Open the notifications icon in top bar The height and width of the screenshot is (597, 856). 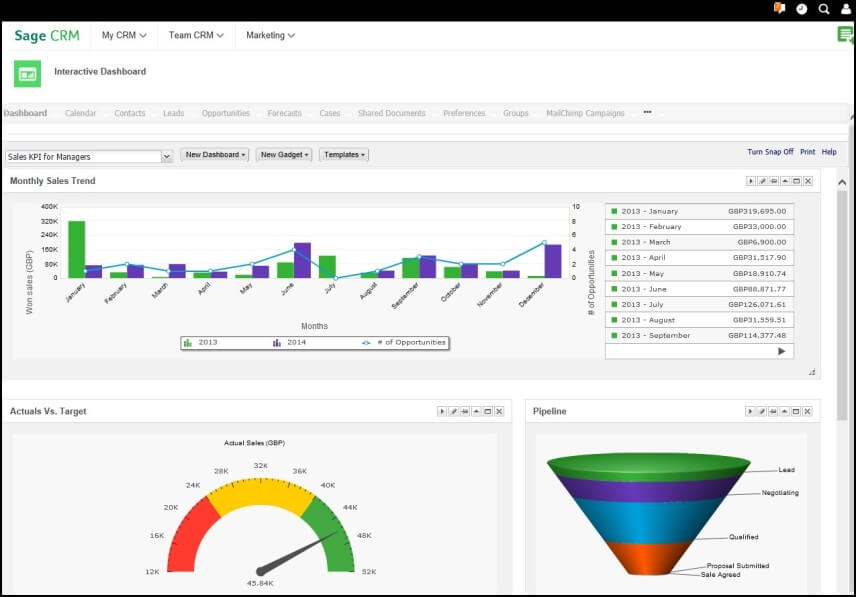780,8
